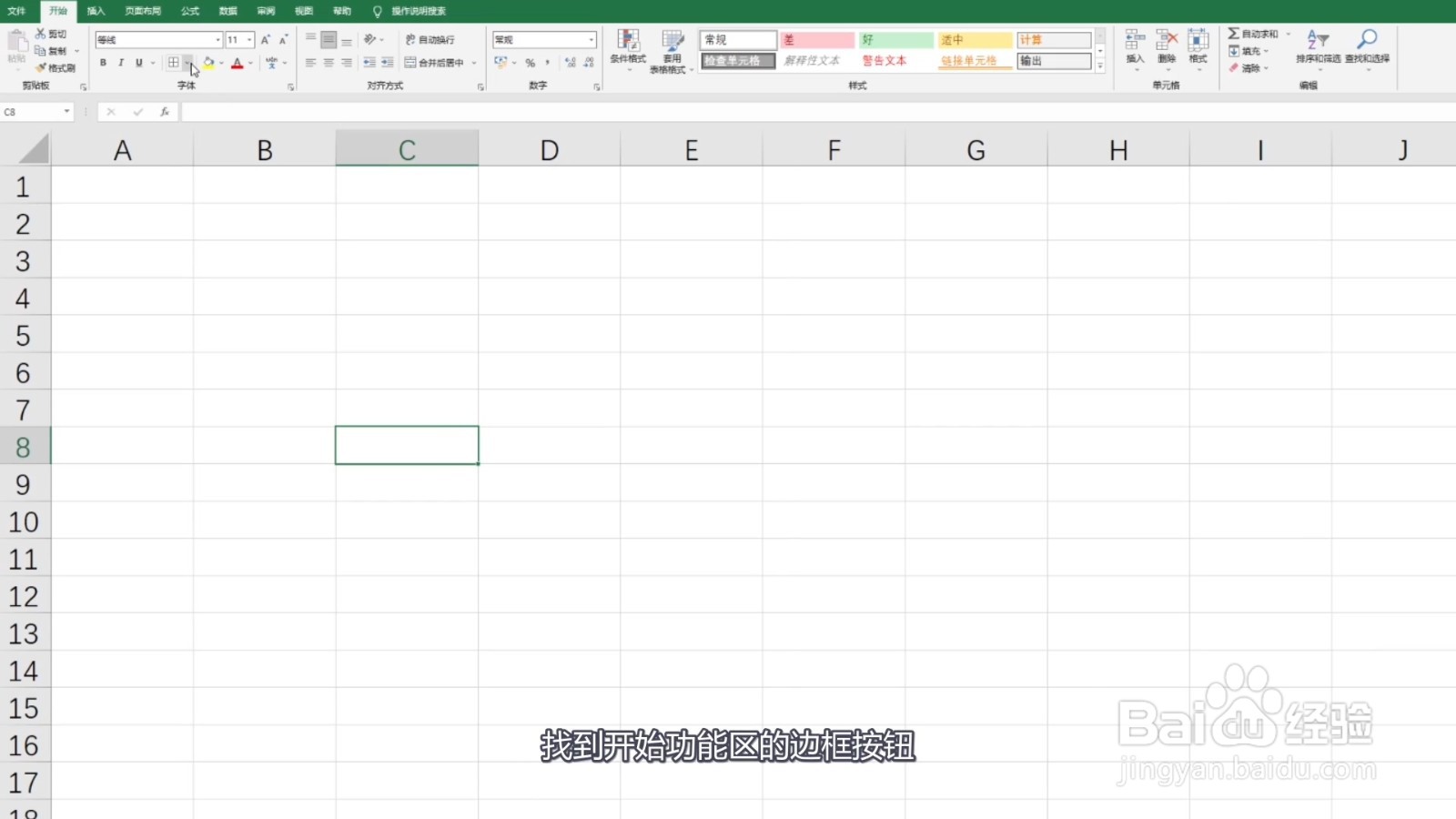Switch to the Review (审阅) tab
This screenshot has height=819, width=1456.
[x=266, y=11]
